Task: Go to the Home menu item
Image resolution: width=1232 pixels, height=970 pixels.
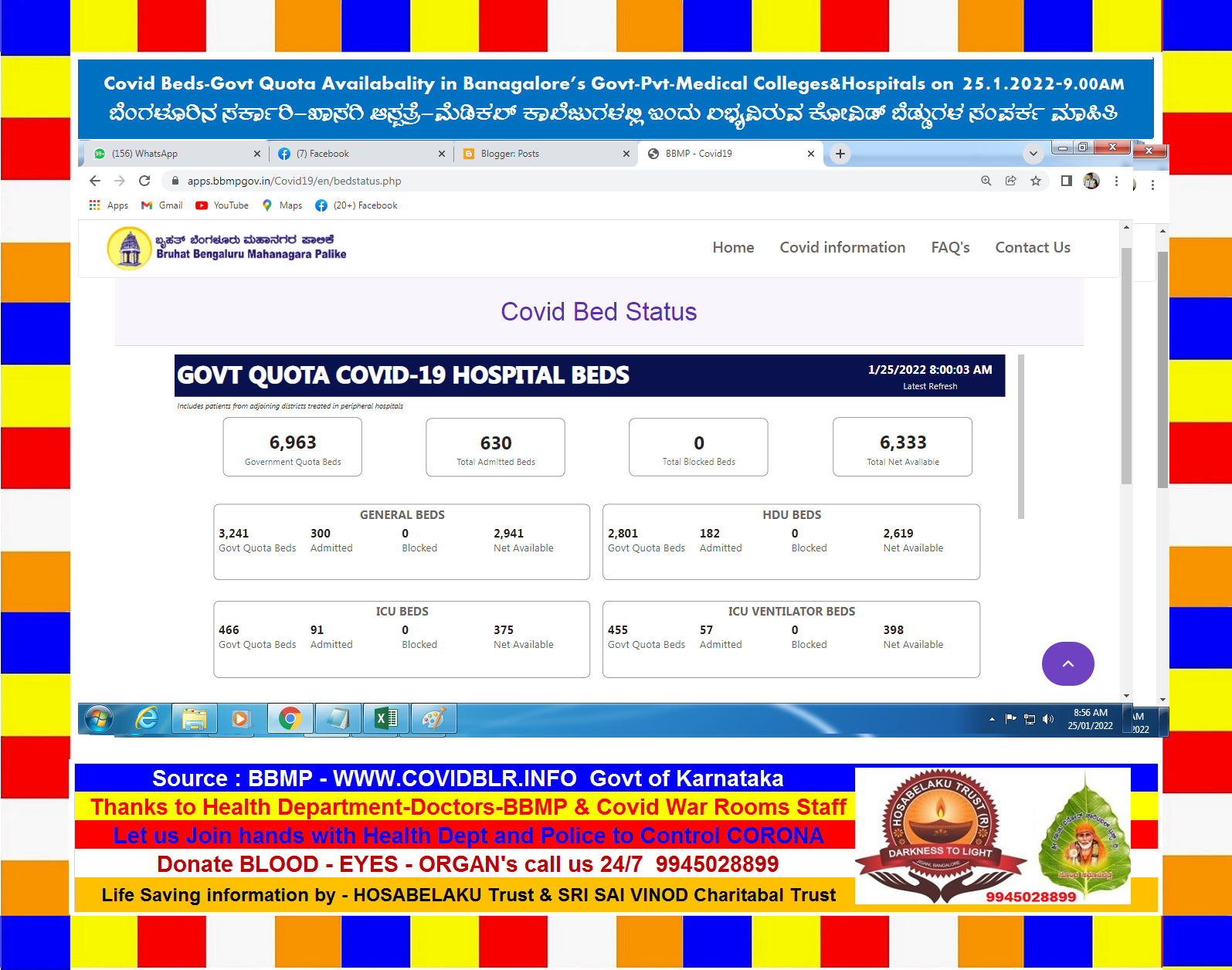Action: pyautogui.click(x=733, y=247)
